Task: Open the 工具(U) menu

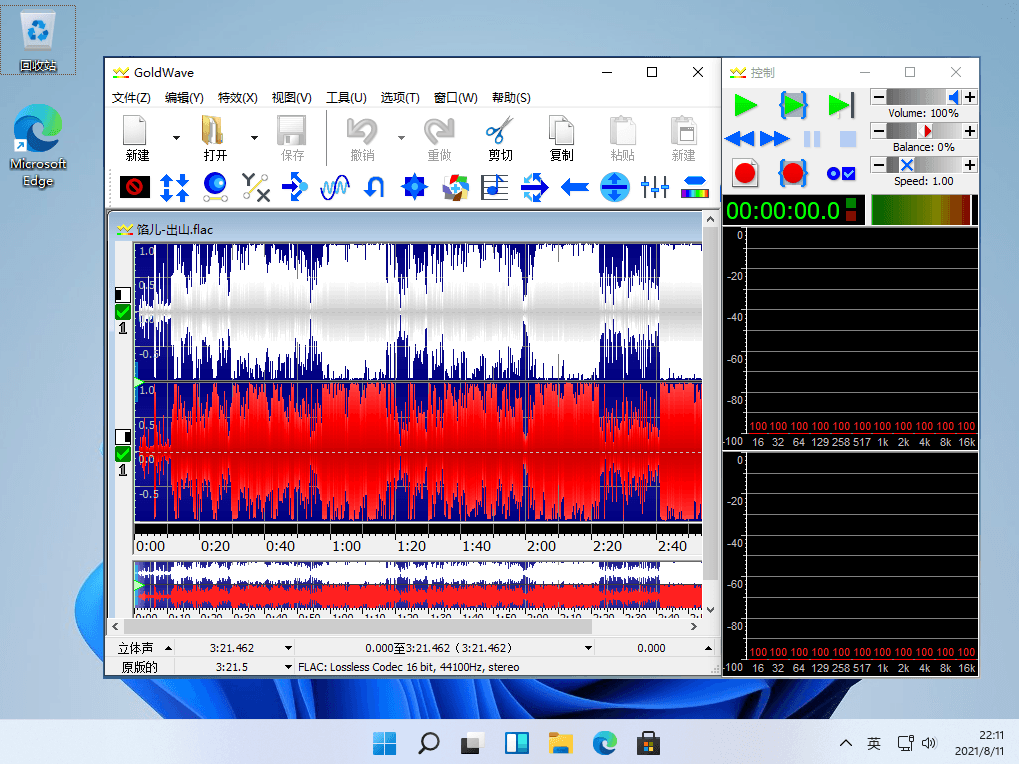Action: (x=346, y=97)
